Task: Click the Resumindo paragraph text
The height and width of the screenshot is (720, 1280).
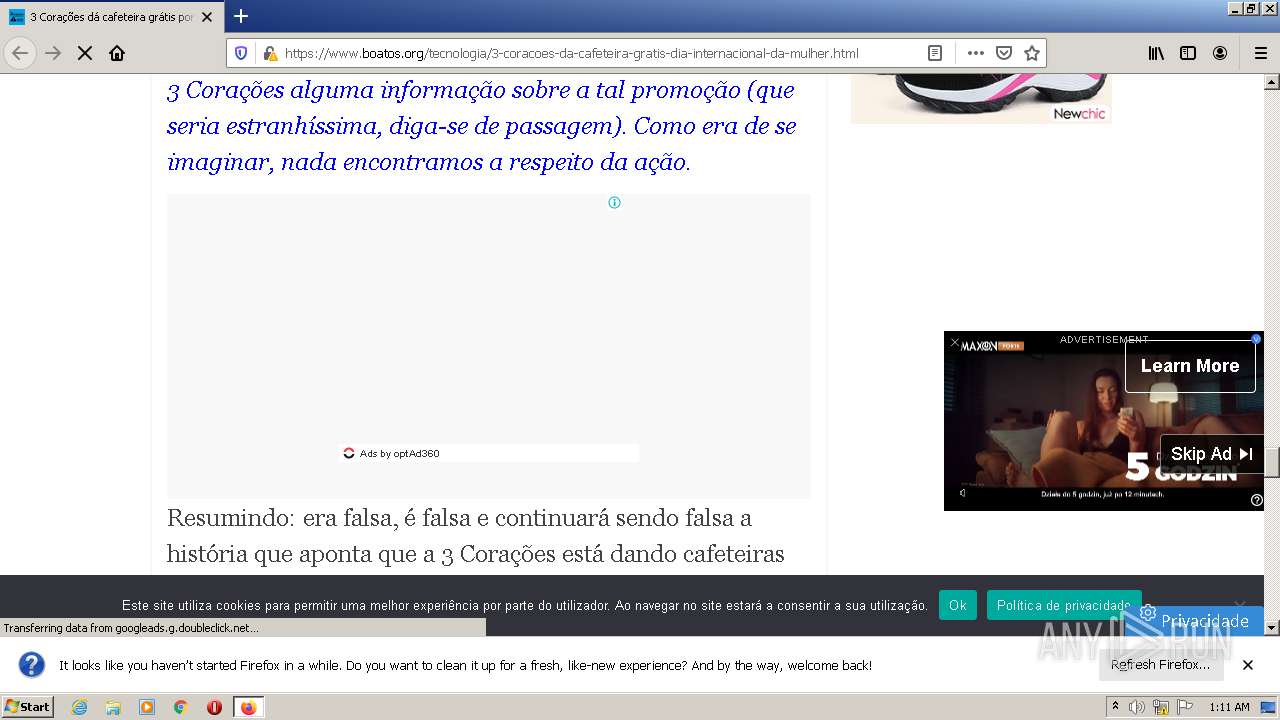Action: [476, 536]
